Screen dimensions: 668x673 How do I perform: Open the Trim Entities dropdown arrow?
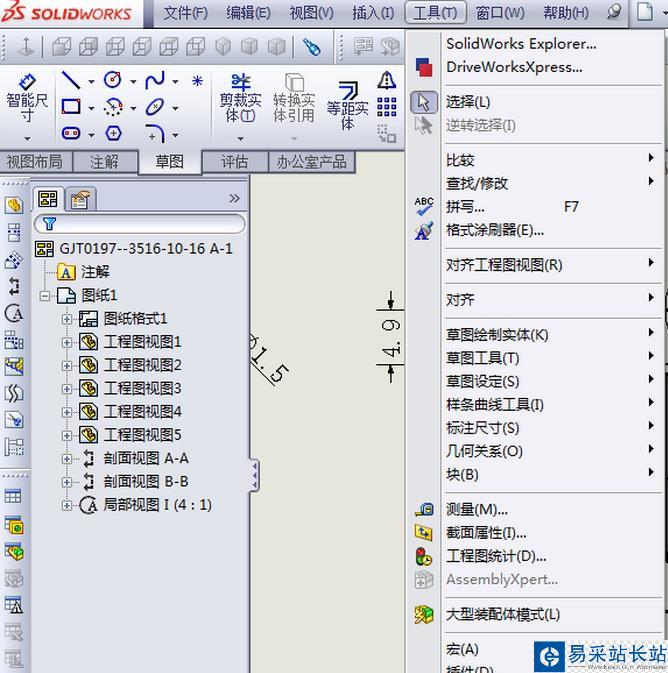tap(240, 139)
